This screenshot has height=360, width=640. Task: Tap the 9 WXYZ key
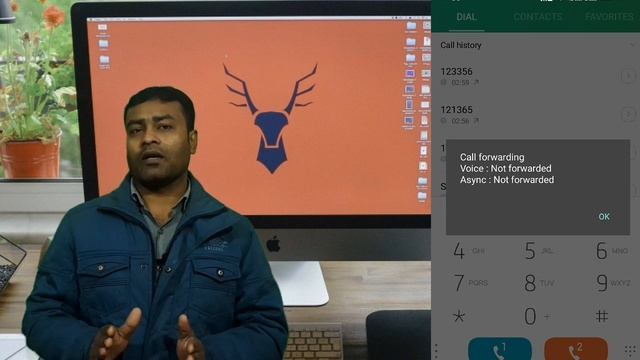[x=612, y=282]
